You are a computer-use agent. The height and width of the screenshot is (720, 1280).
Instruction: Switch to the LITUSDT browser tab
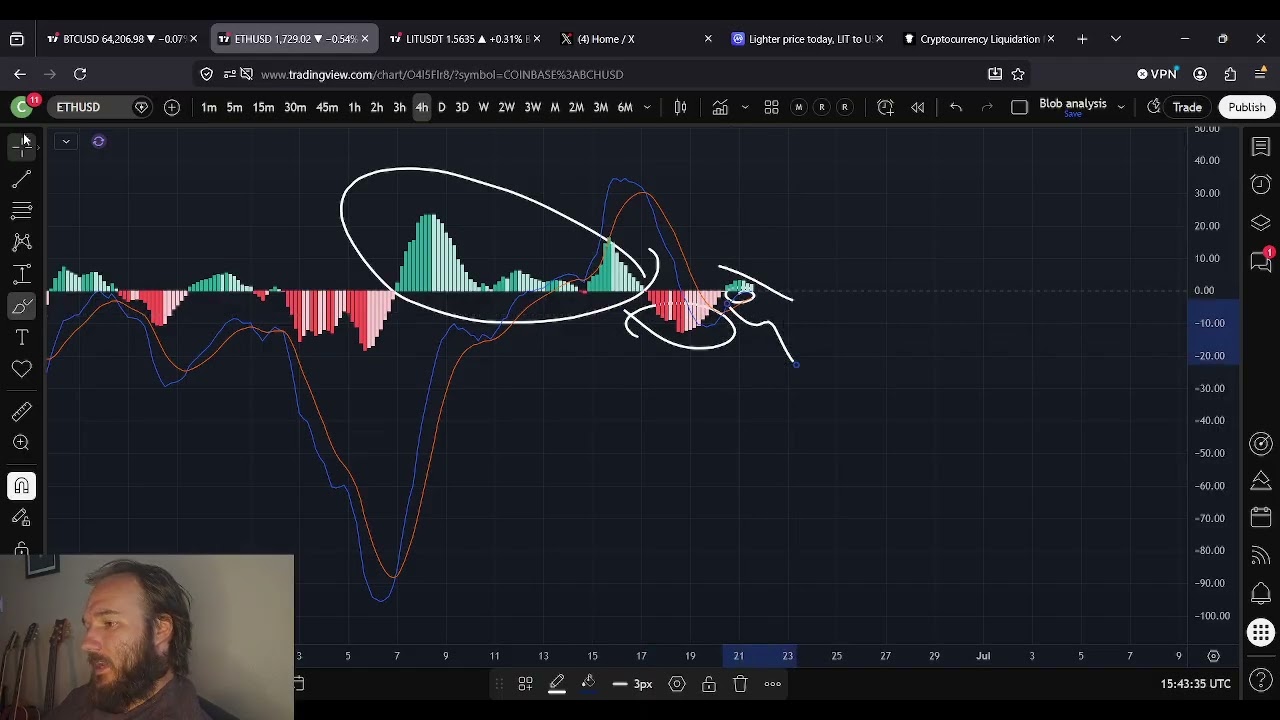click(465, 39)
